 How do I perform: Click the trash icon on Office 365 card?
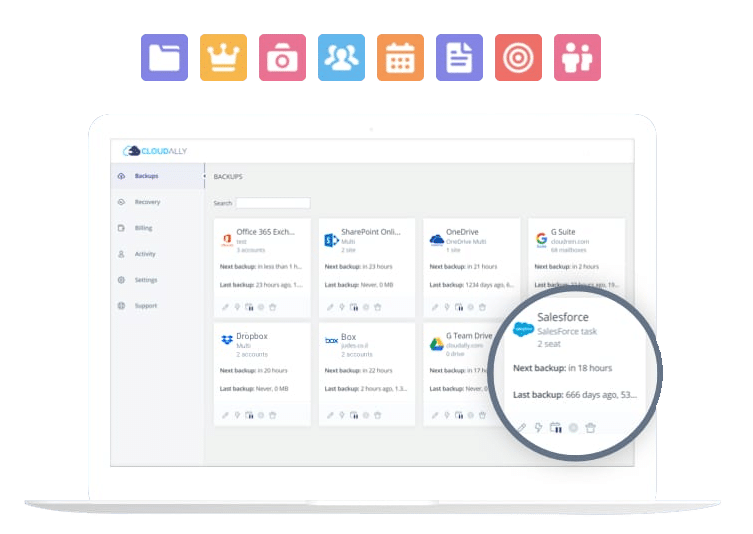272,307
